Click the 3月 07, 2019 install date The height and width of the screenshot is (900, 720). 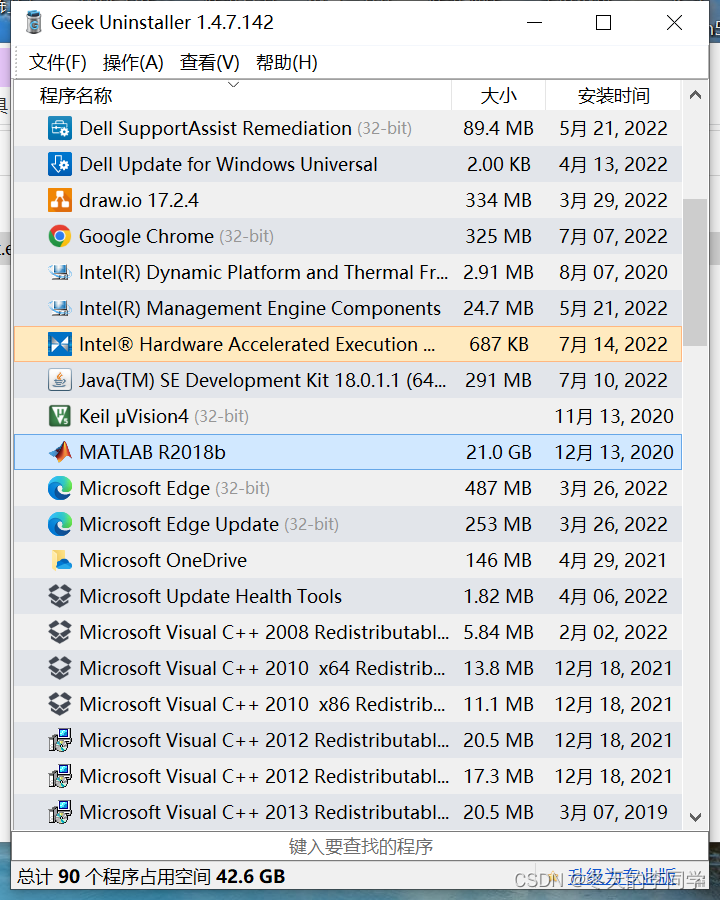613,812
